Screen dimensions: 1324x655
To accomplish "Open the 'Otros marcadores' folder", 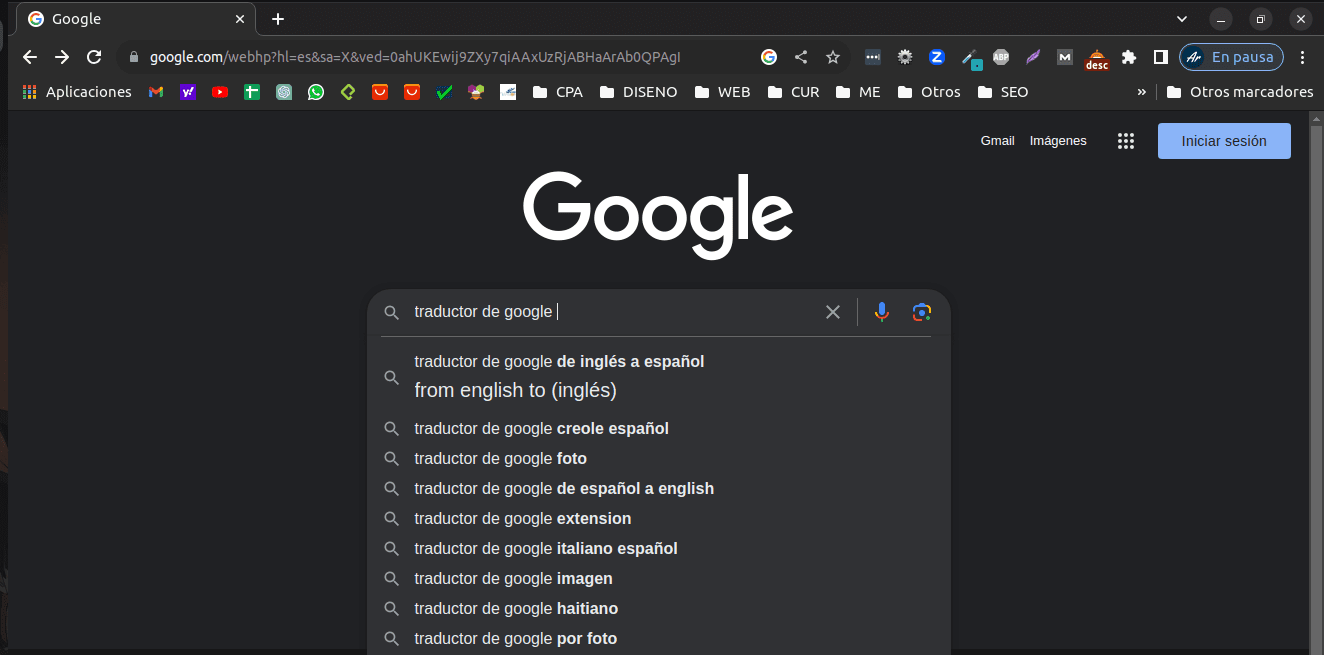I will click(1240, 92).
